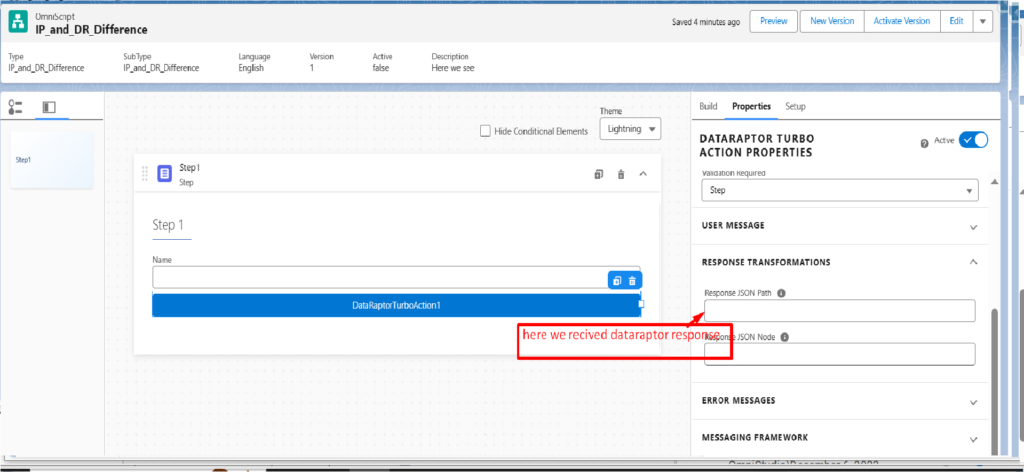Click the 'Saved 4 minutes ago' text
The height and width of the screenshot is (472, 1024).
tap(706, 22)
